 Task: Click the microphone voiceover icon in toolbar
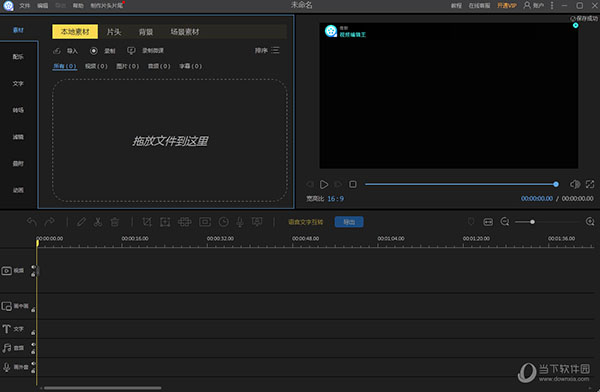tap(240, 222)
